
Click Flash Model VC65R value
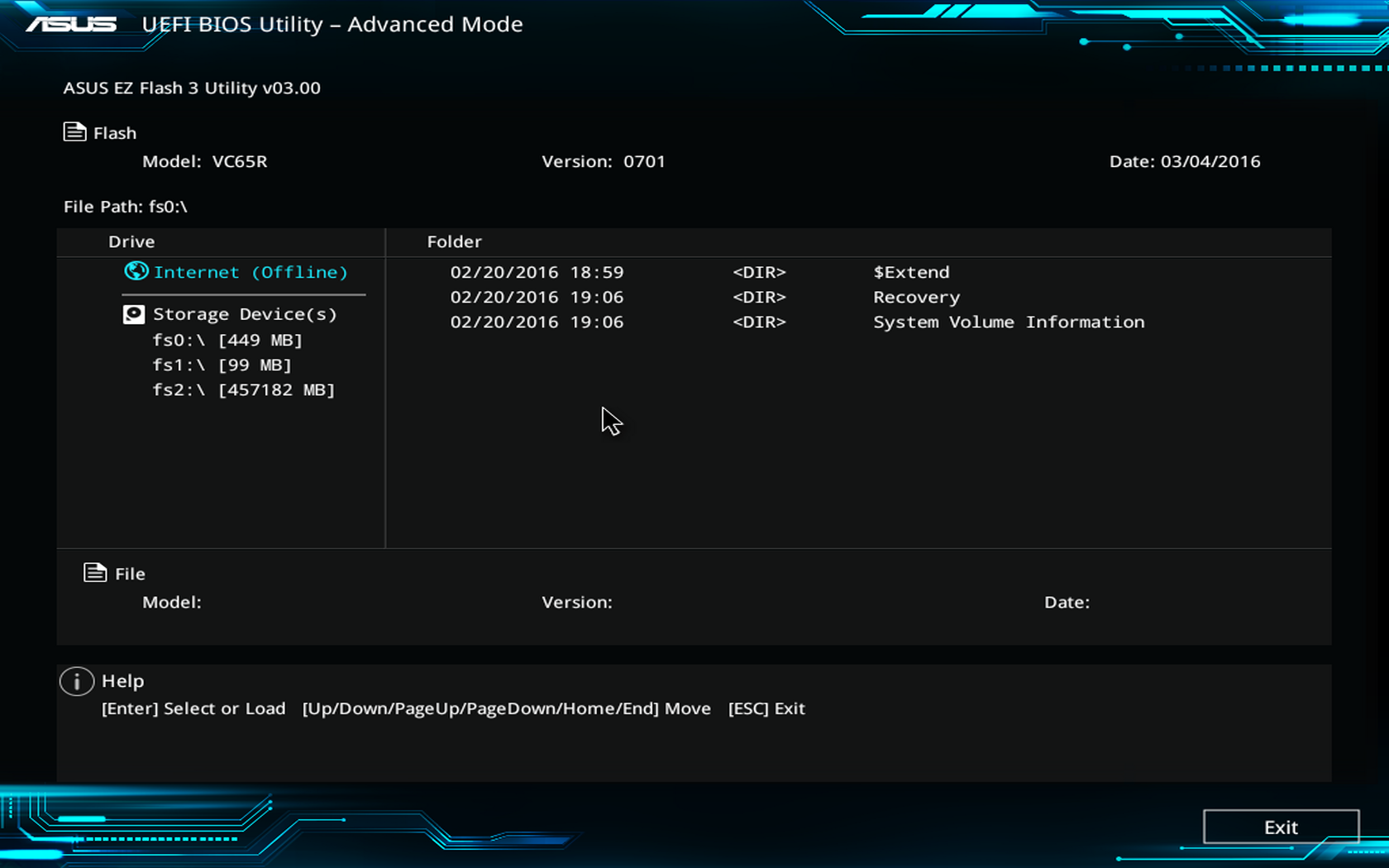pos(240,161)
